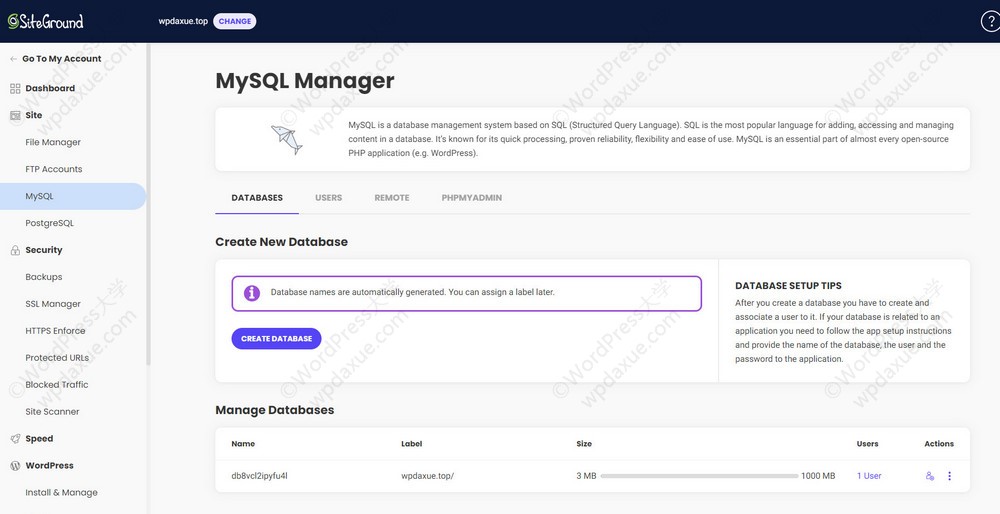Collapse the Security section in sidebar
1000x514 pixels.
point(44,250)
